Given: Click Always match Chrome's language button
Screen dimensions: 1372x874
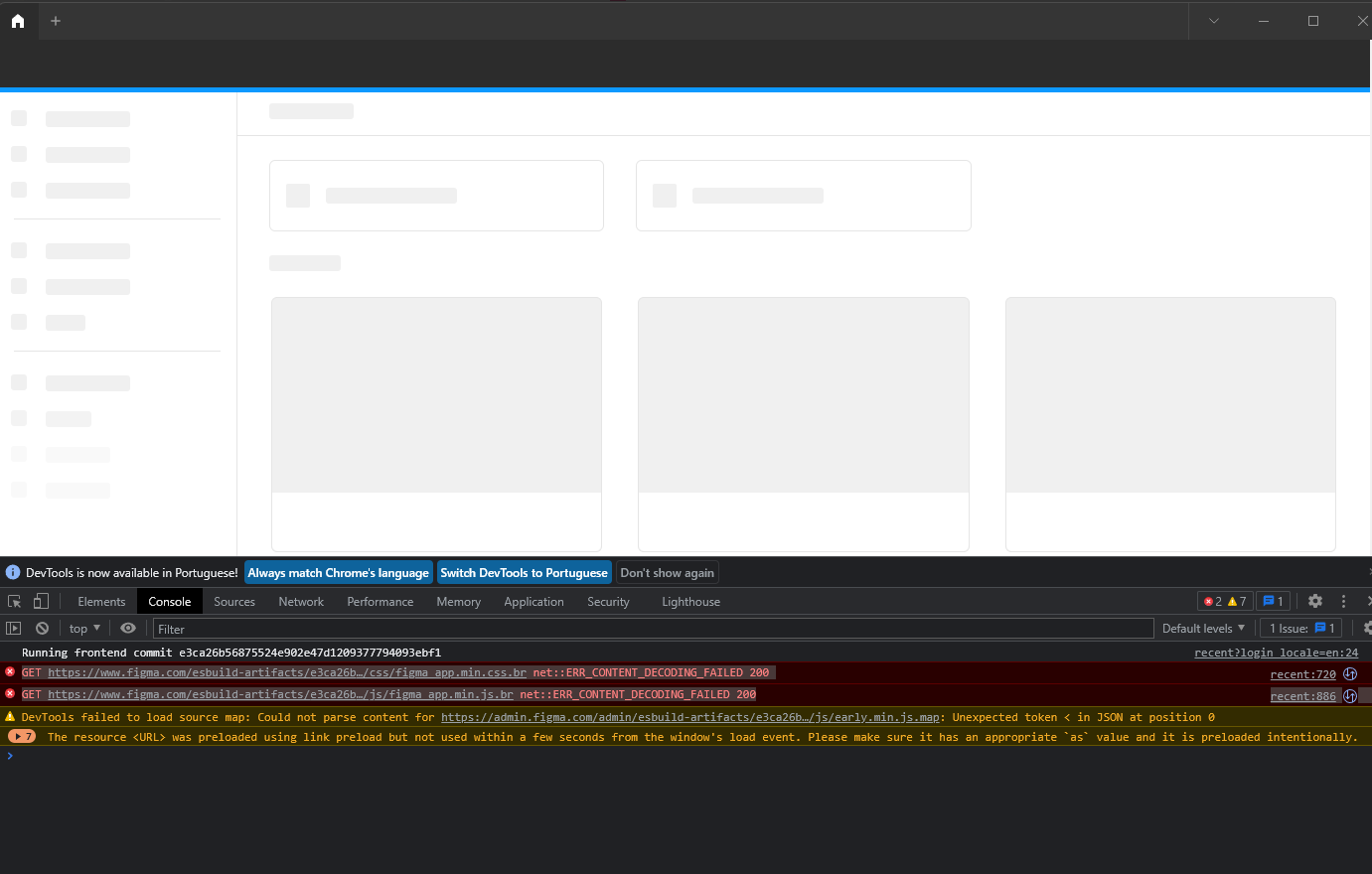Looking at the screenshot, I should click(x=338, y=573).
